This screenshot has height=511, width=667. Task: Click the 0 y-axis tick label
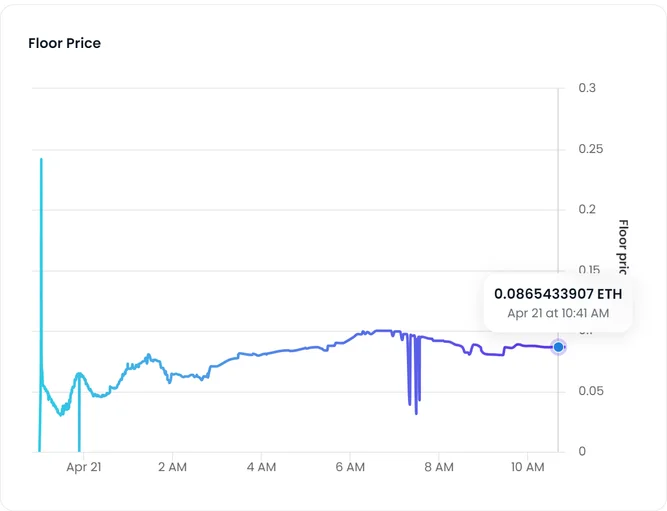click(582, 451)
